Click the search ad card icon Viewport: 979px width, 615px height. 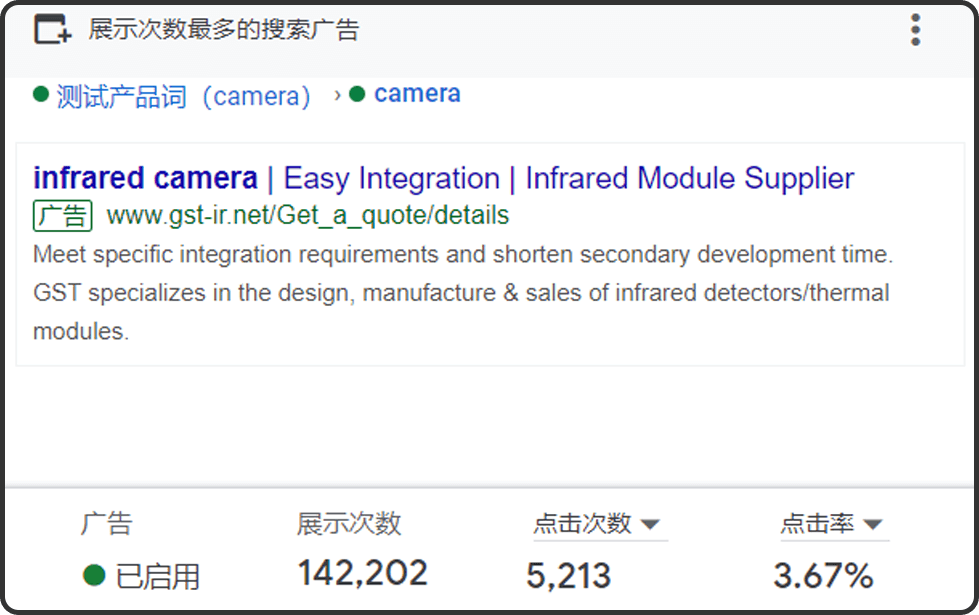52,30
